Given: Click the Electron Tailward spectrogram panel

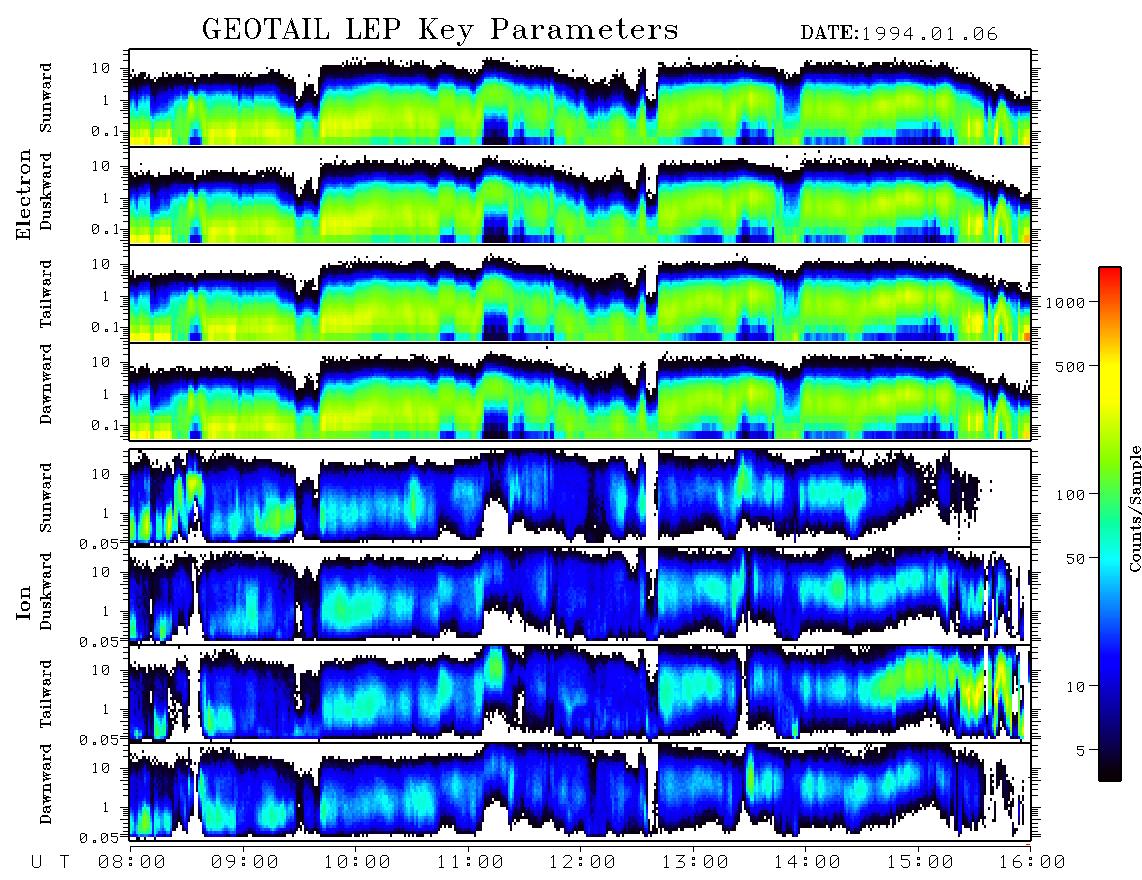Looking at the screenshot, I should [580, 294].
